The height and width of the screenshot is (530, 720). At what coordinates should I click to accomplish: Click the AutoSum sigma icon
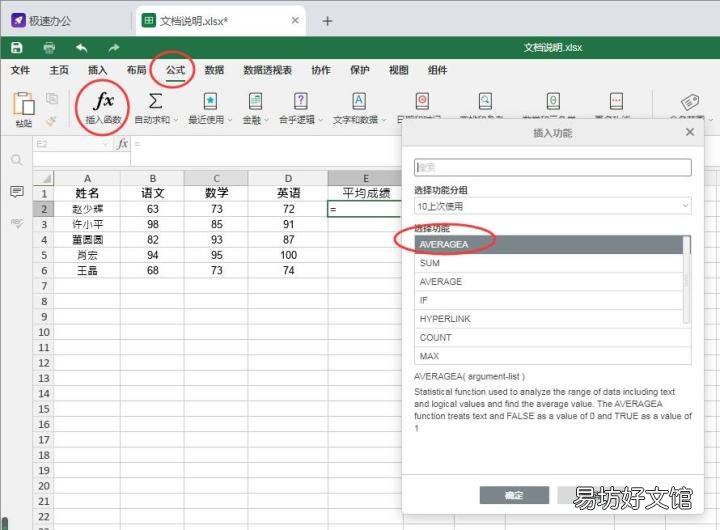[x=155, y=101]
